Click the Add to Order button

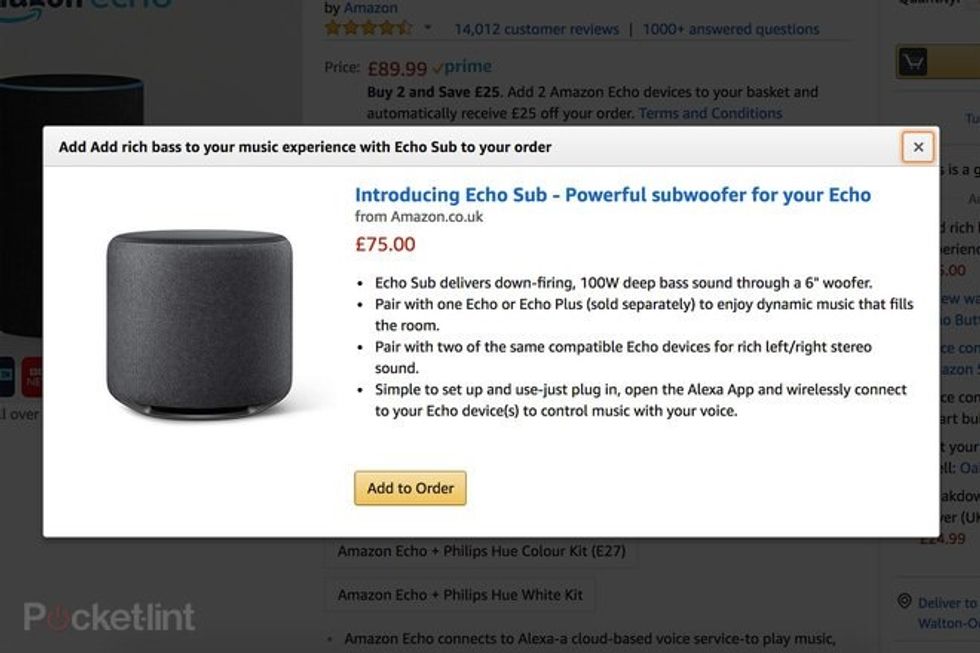(x=409, y=488)
